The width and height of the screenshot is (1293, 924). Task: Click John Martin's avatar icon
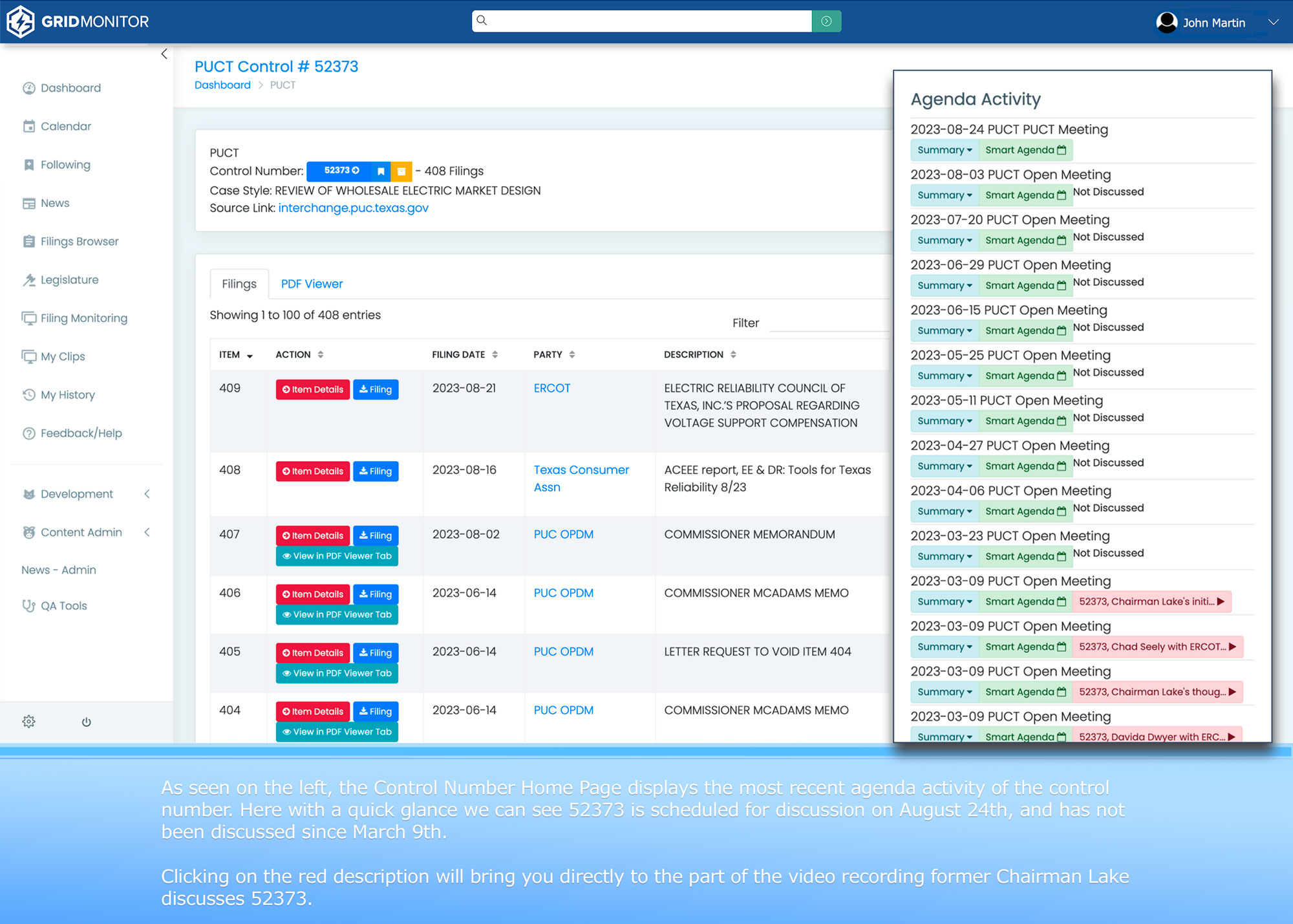tap(1167, 23)
